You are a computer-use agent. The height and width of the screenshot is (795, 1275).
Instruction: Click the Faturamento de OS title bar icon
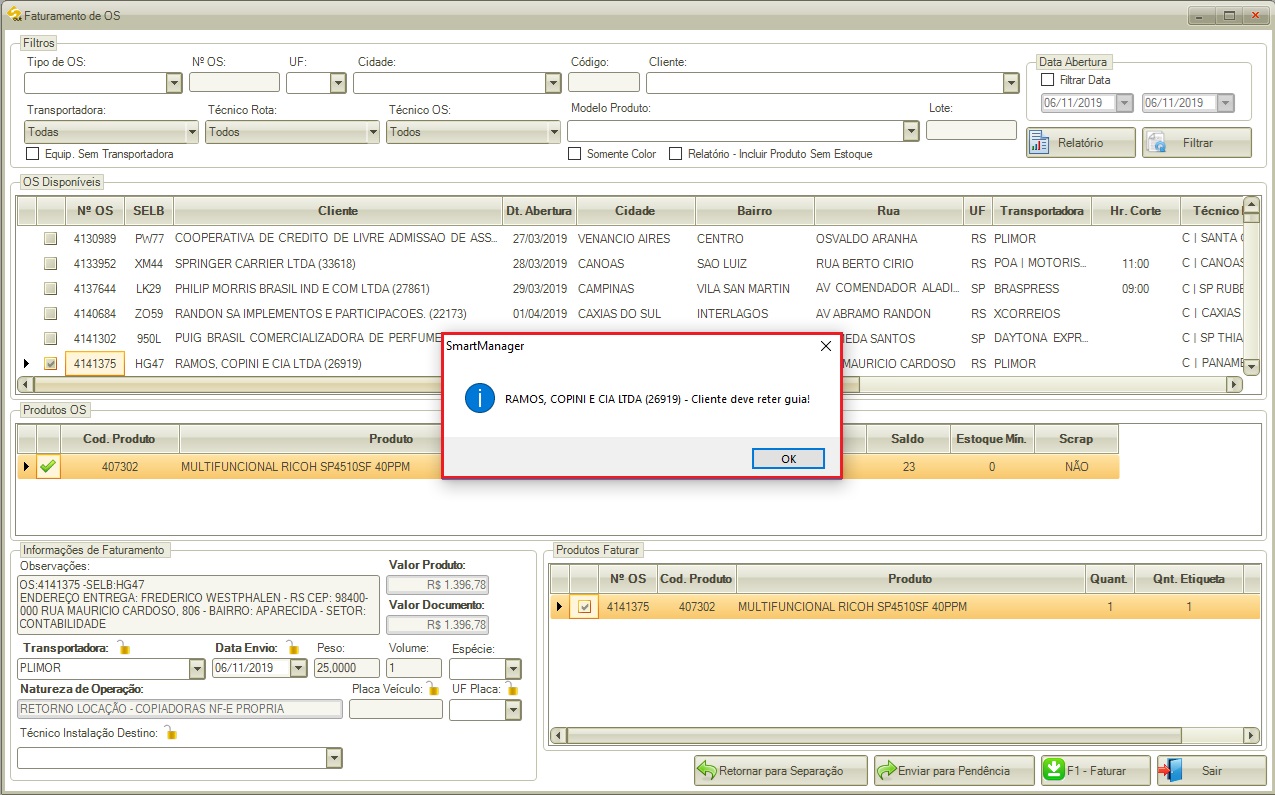(x=14, y=16)
